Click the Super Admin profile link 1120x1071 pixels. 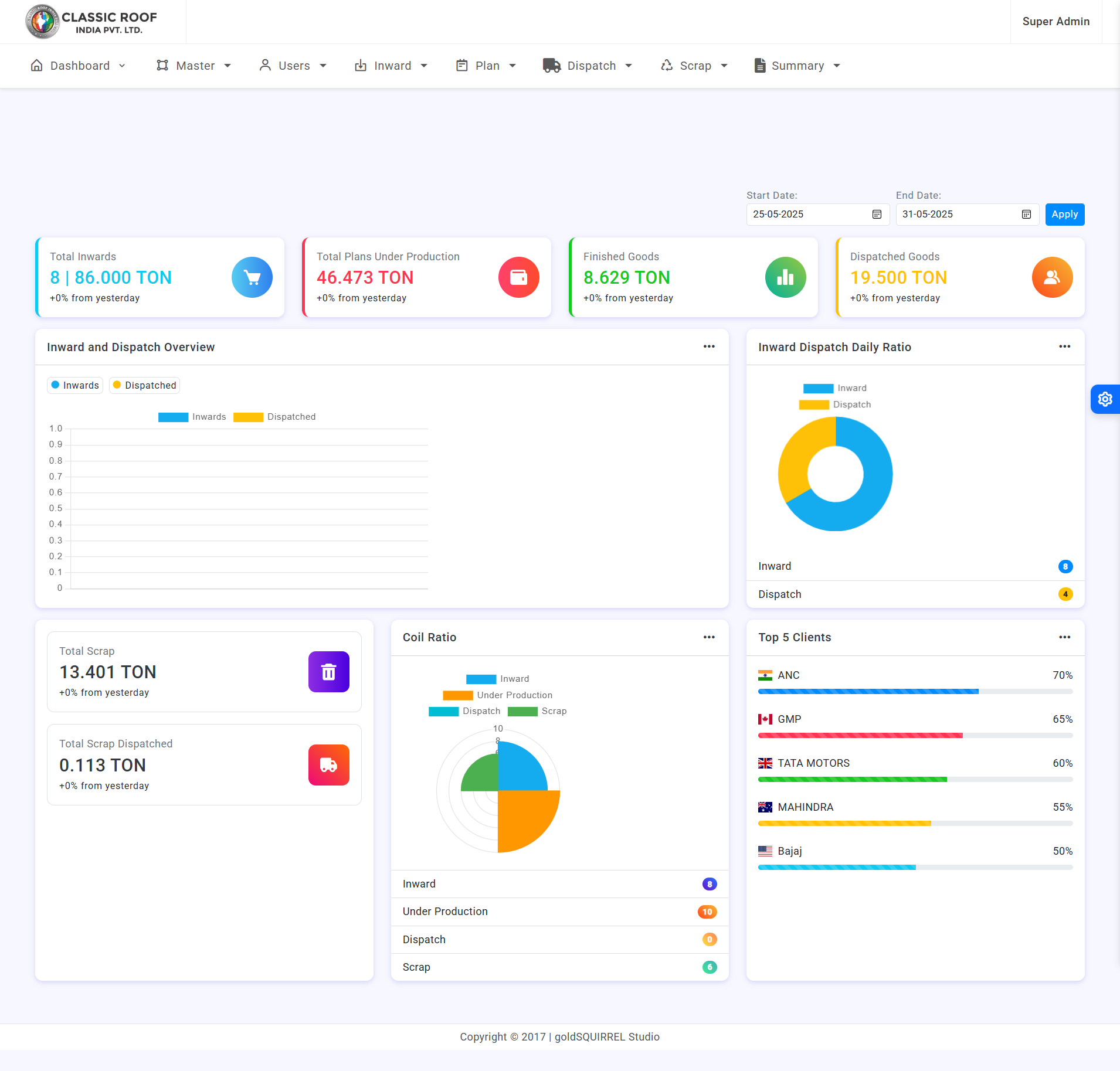point(1055,22)
